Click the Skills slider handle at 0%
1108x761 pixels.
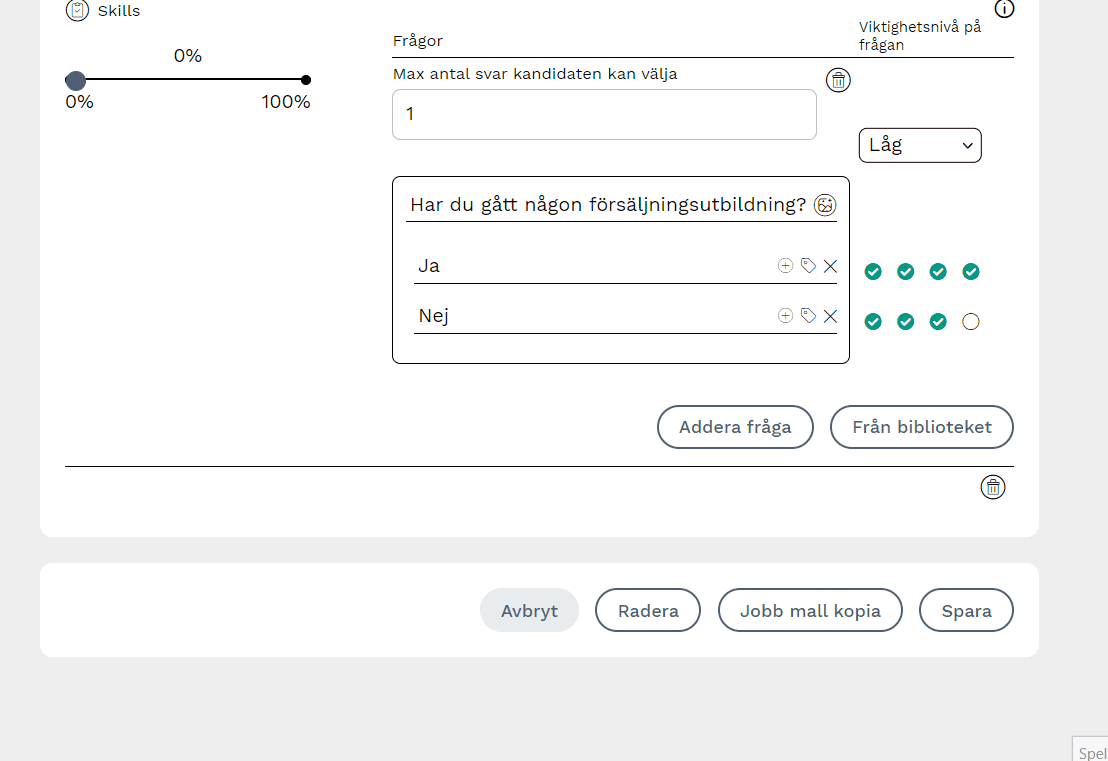tap(75, 80)
